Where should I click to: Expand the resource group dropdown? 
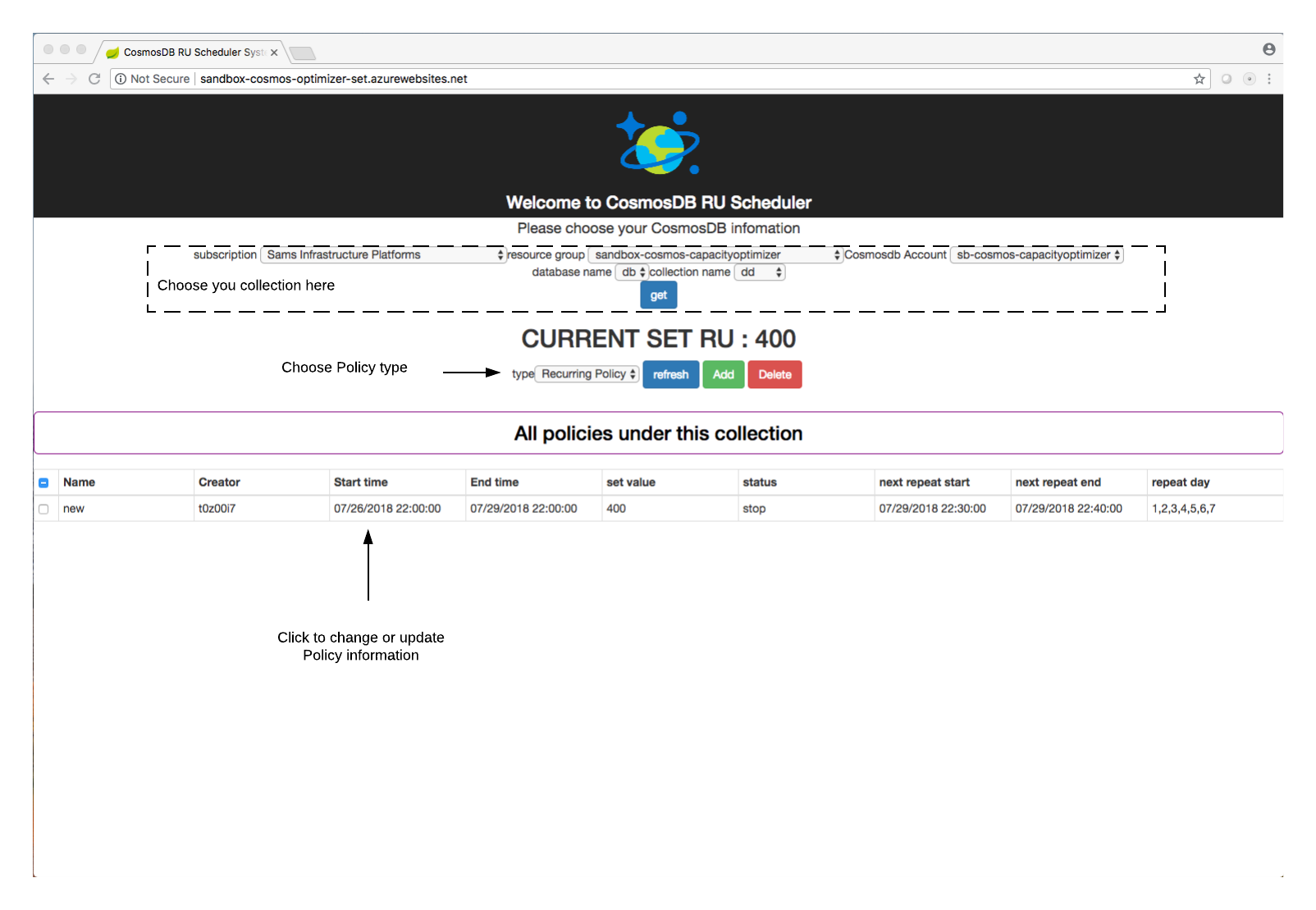(715, 255)
